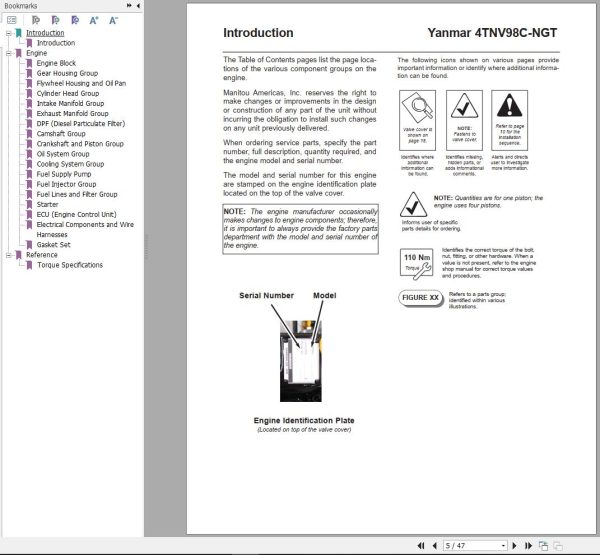Collapse the Engine bookmark node
Image resolution: width=600 pixels, height=555 pixels.
point(8,53)
